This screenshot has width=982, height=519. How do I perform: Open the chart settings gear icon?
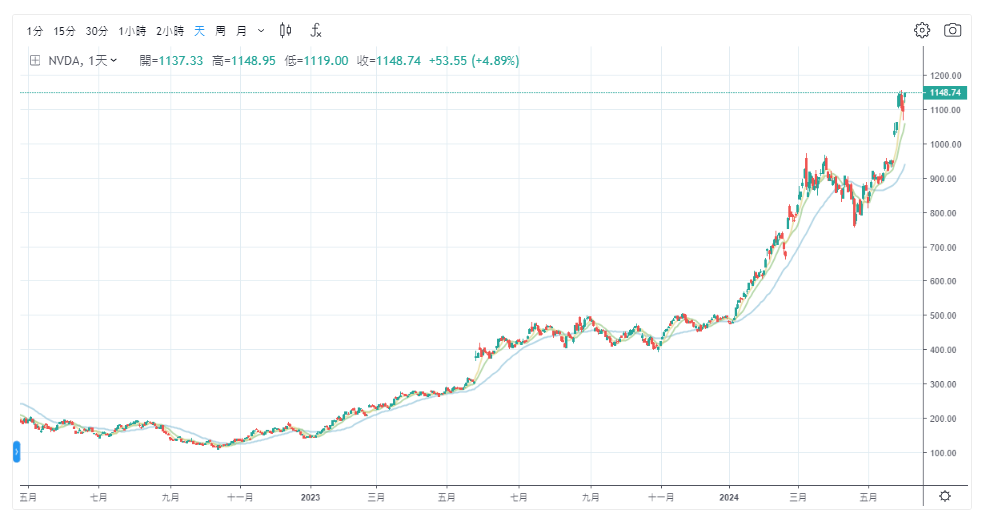922,30
